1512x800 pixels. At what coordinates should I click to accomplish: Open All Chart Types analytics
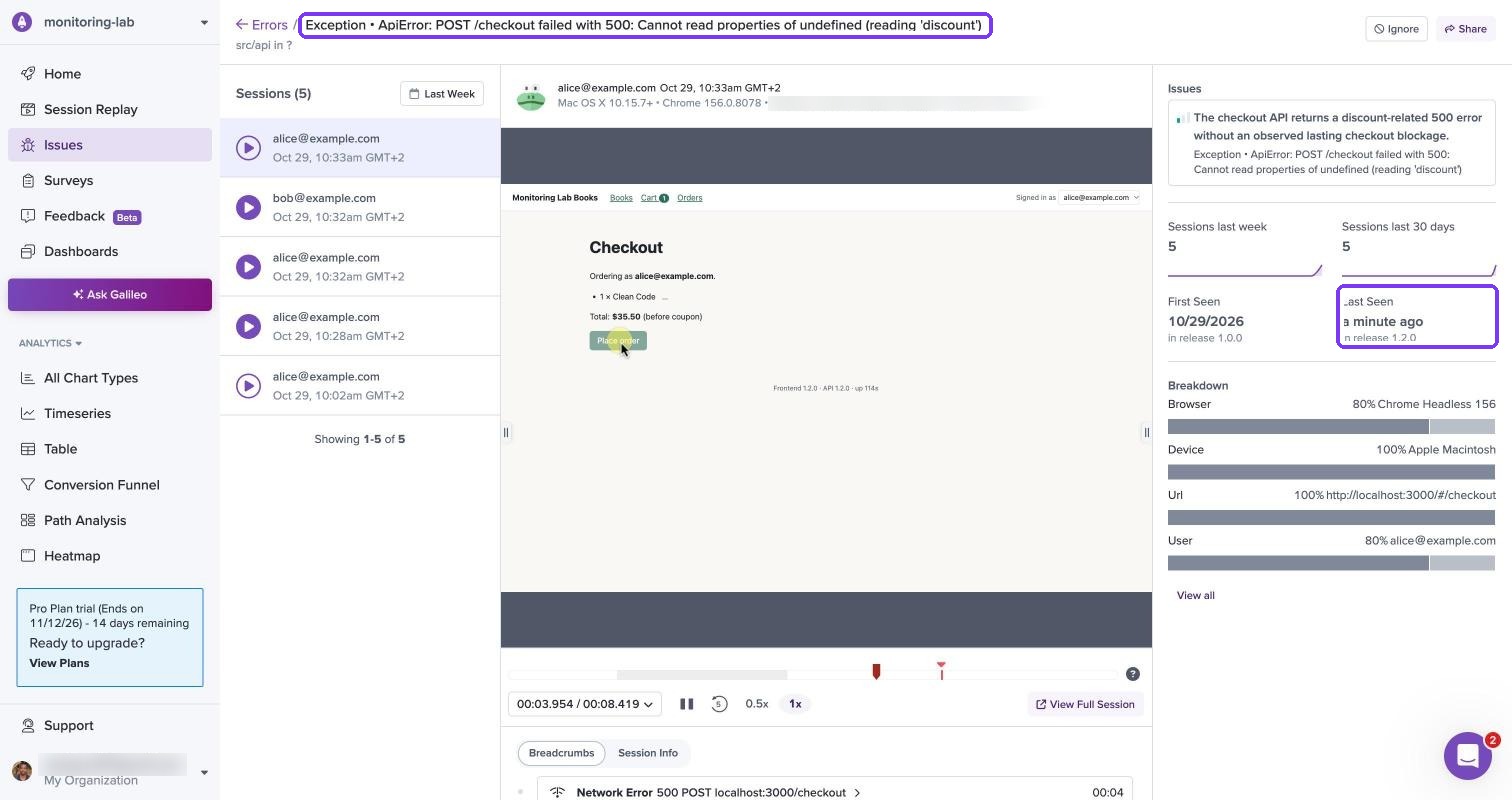coord(110,378)
